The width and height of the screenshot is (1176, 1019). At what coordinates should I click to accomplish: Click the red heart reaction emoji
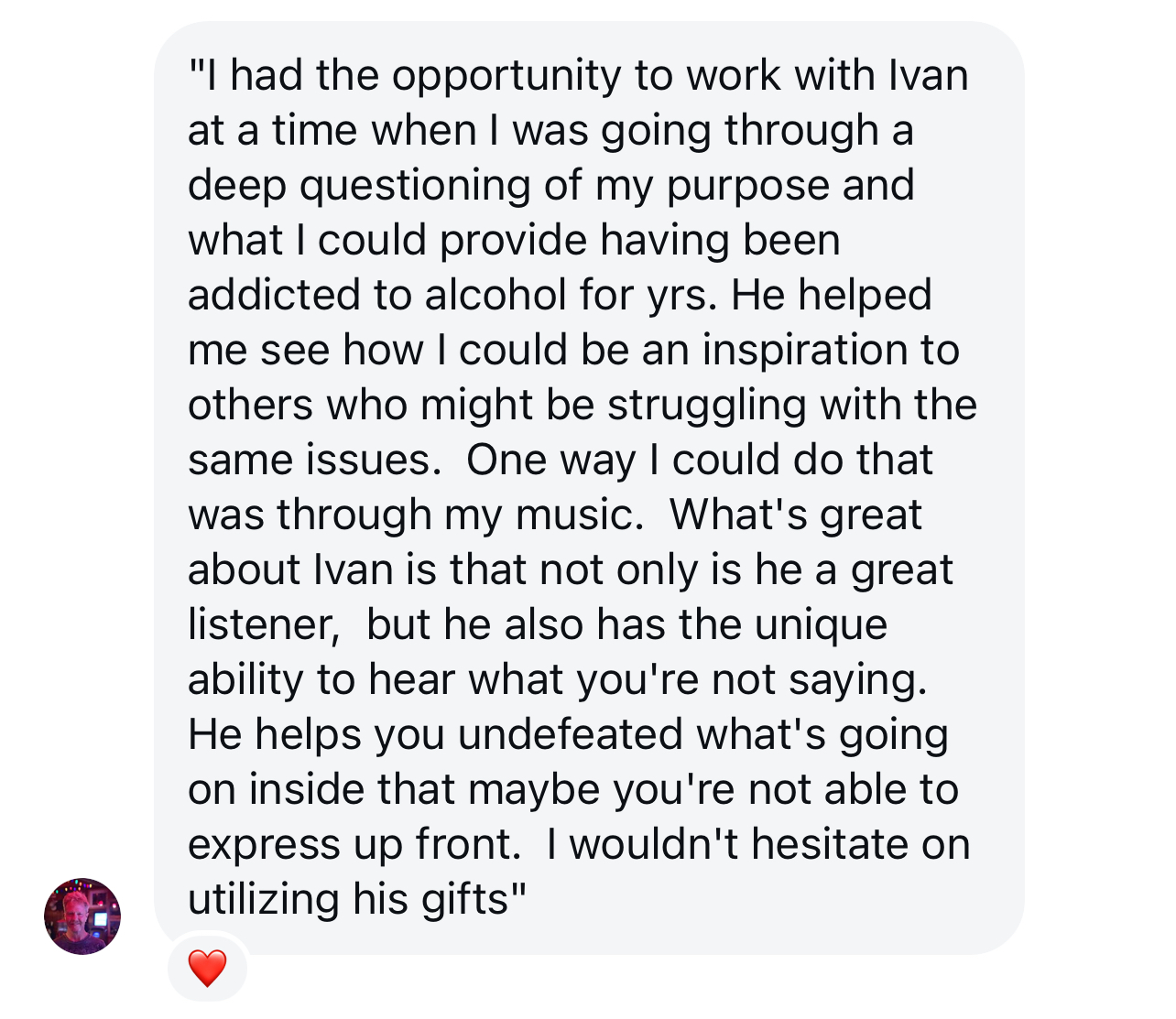[x=207, y=968]
